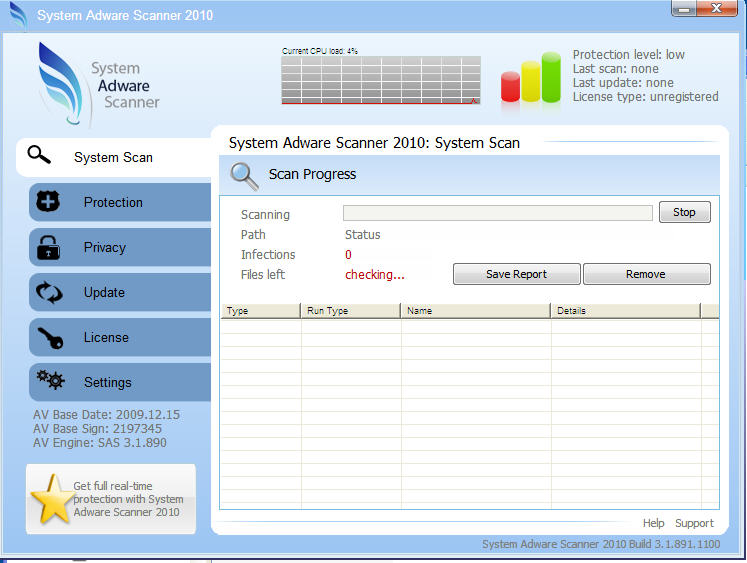Sort results by Details column header
The width and height of the screenshot is (747, 563).
(x=626, y=311)
